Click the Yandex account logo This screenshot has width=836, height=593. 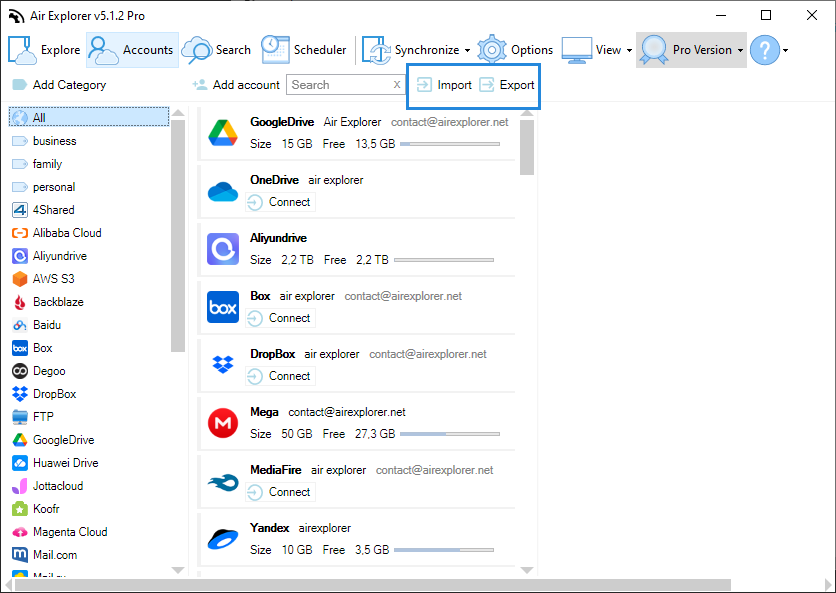coord(223,539)
